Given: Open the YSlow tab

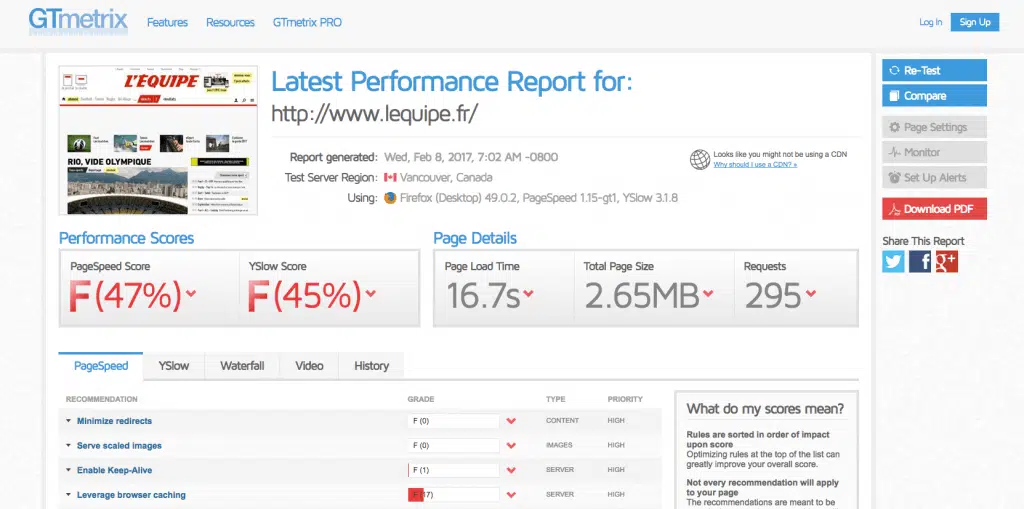Looking at the screenshot, I should coord(174,366).
